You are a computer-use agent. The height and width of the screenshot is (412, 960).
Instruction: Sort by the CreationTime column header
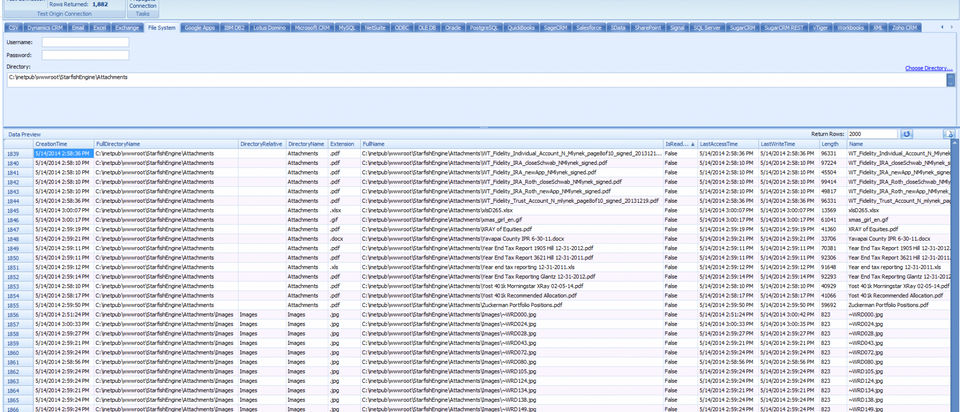coord(64,144)
